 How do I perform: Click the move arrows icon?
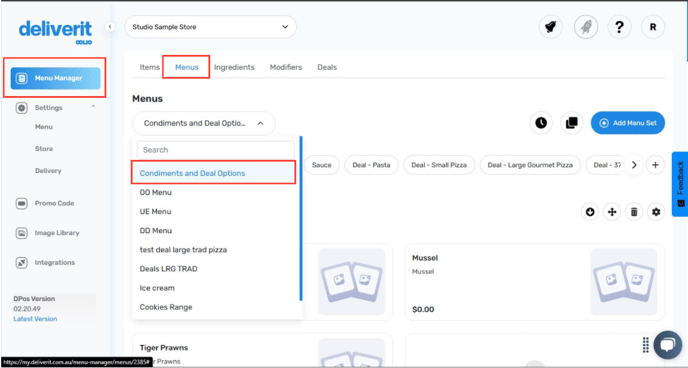click(x=612, y=212)
